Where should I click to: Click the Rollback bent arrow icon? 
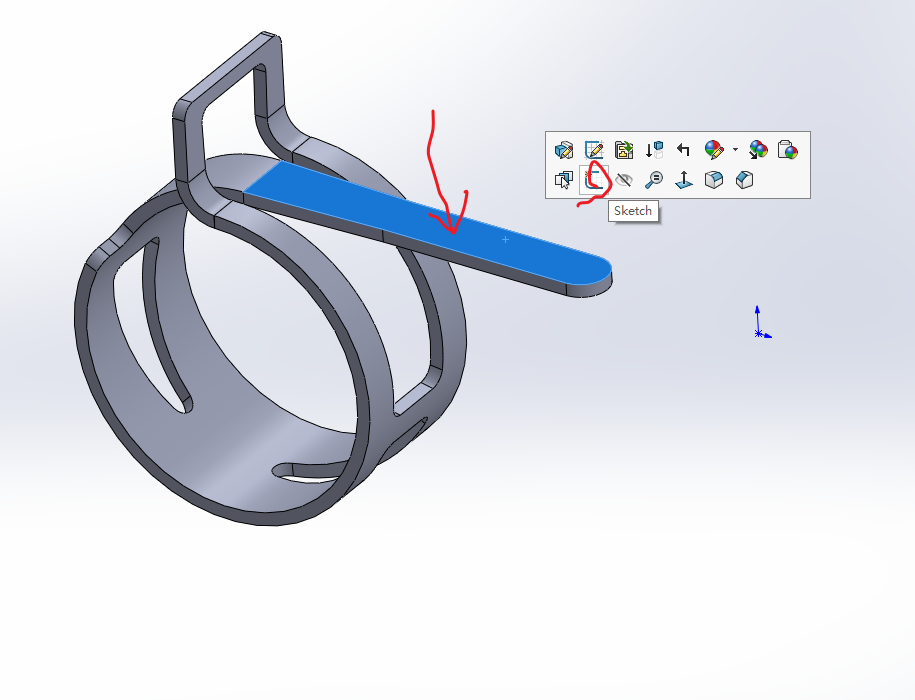pos(683,150)
